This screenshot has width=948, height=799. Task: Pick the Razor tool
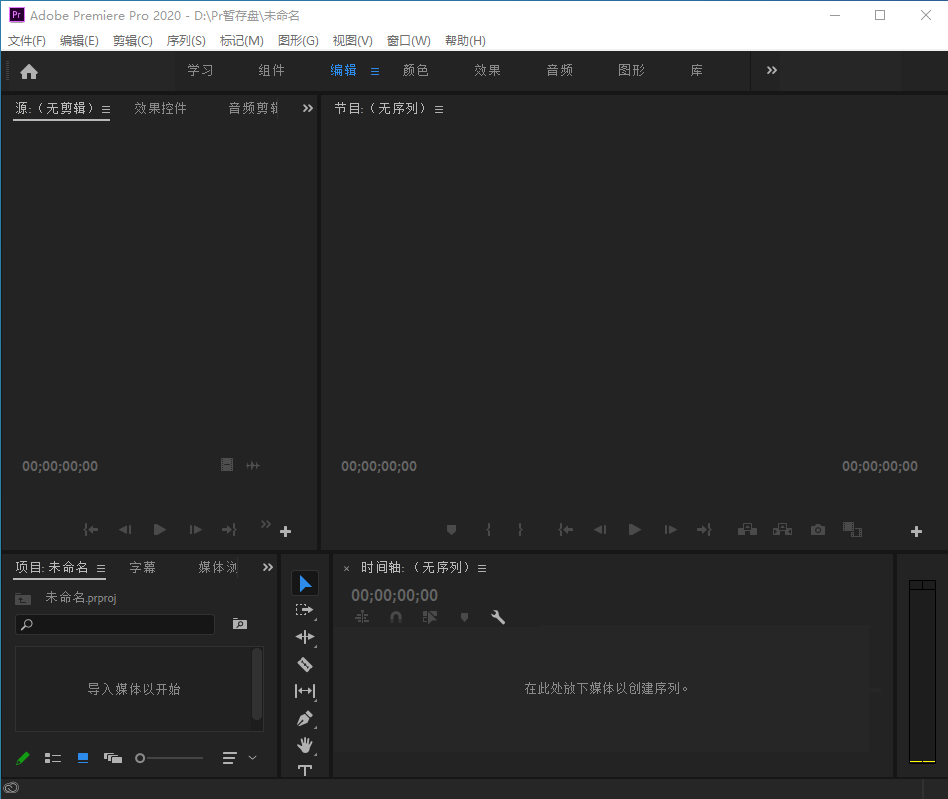pyautogui.click(x=305, y=664)
